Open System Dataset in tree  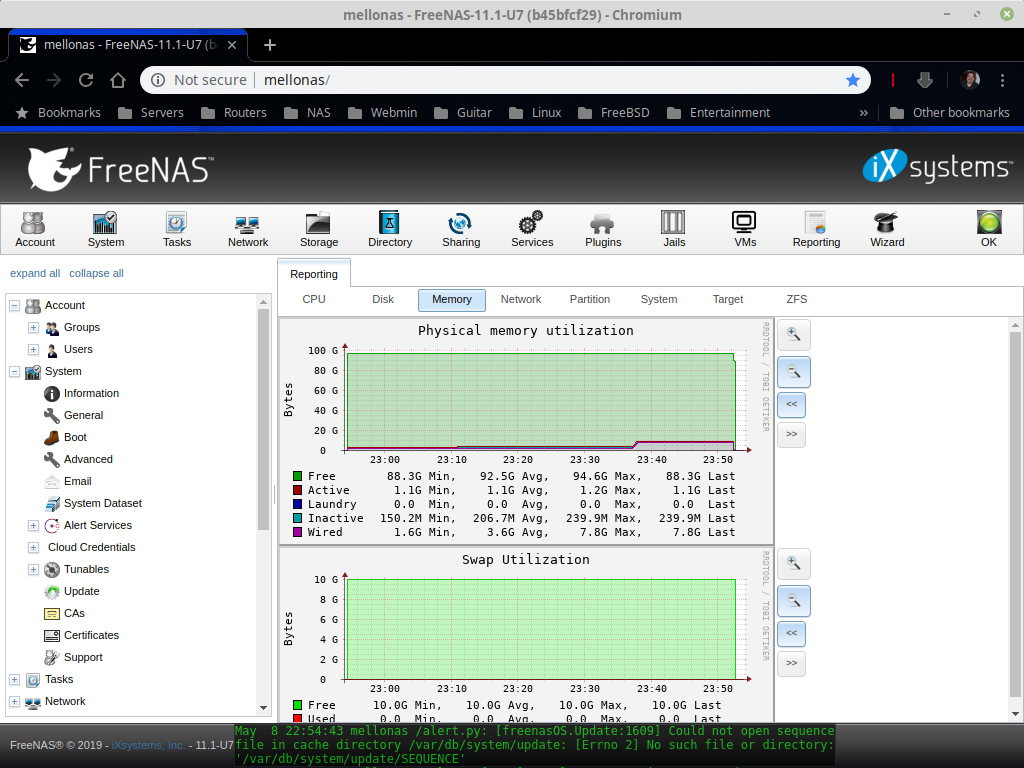tap(103, 504)
